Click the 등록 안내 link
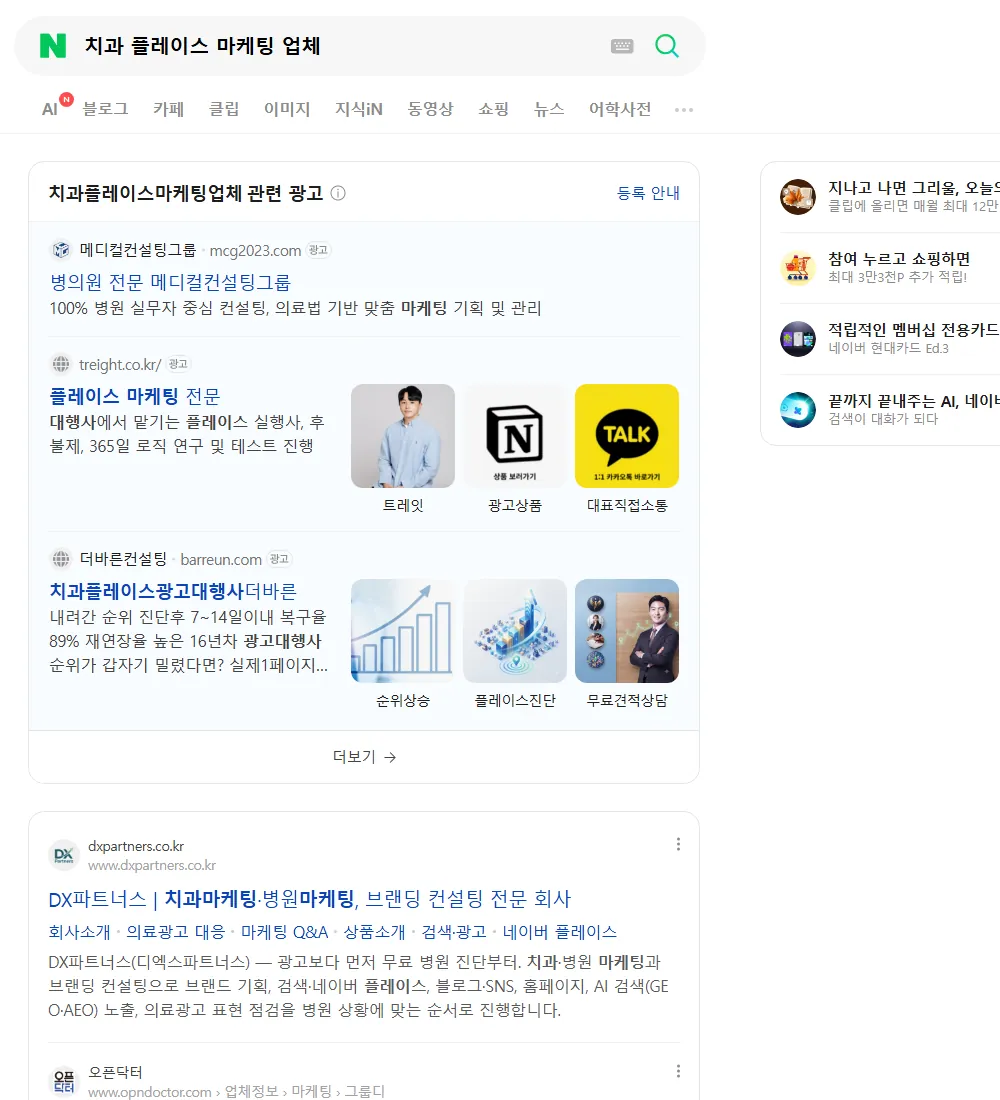Viewport: 1000px width, 1100px height. click(648, 193)
